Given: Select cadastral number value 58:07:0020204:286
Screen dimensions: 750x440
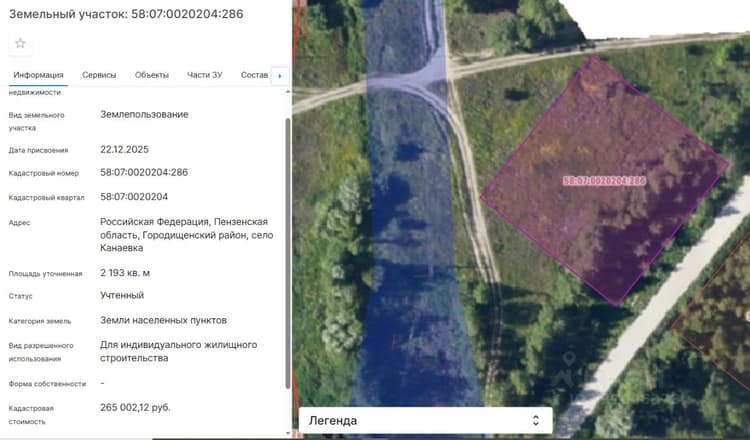Looking at the screenshot, I should (x=144, y=172).
